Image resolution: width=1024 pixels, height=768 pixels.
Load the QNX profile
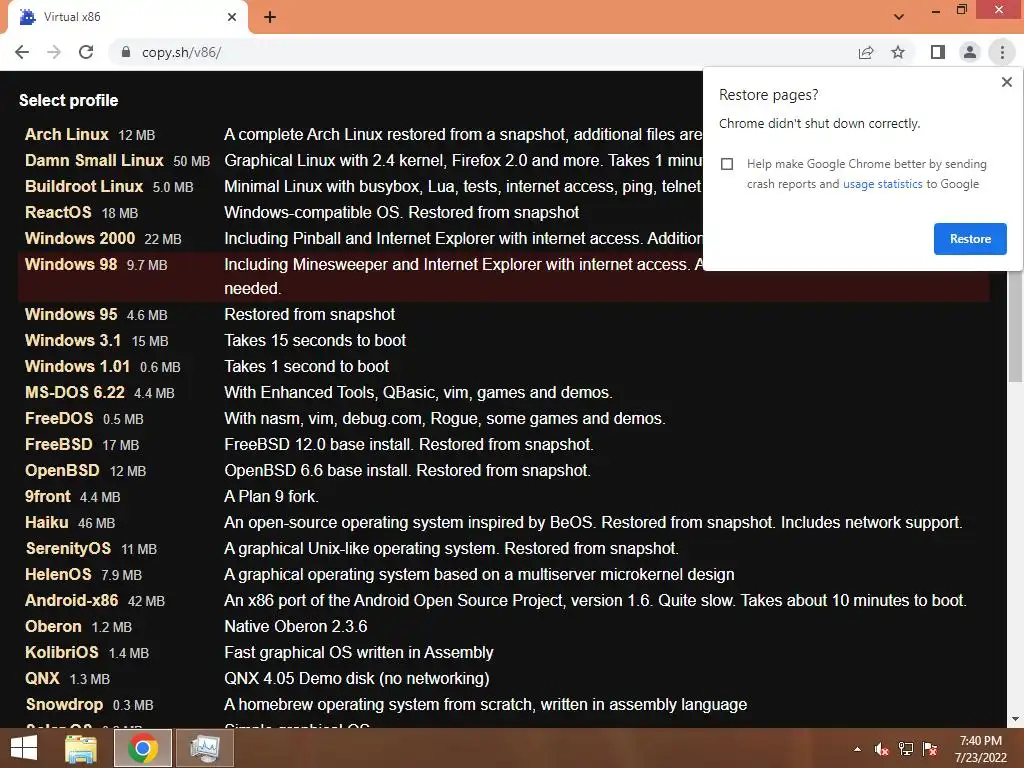tap(42, 679)
